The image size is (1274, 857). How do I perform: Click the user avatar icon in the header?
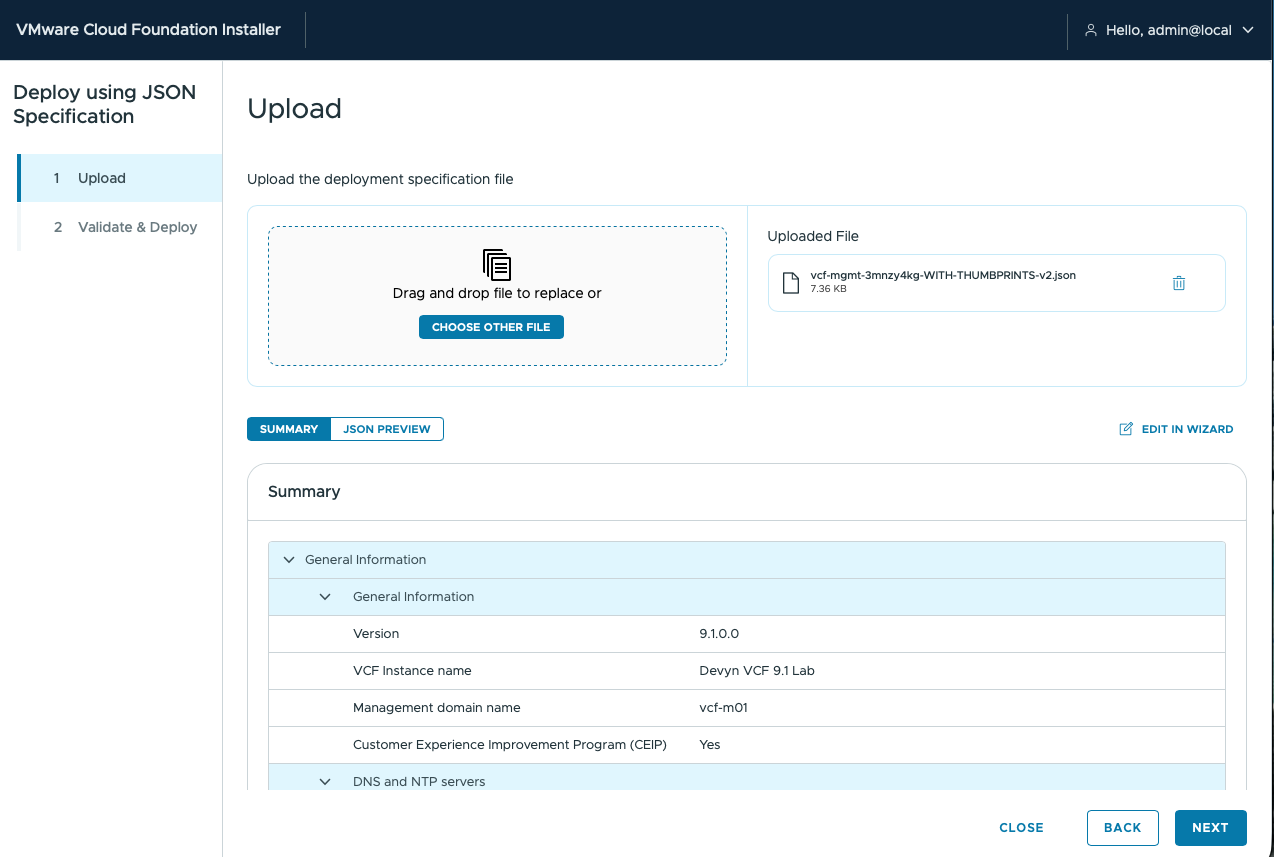[1091, 30]
